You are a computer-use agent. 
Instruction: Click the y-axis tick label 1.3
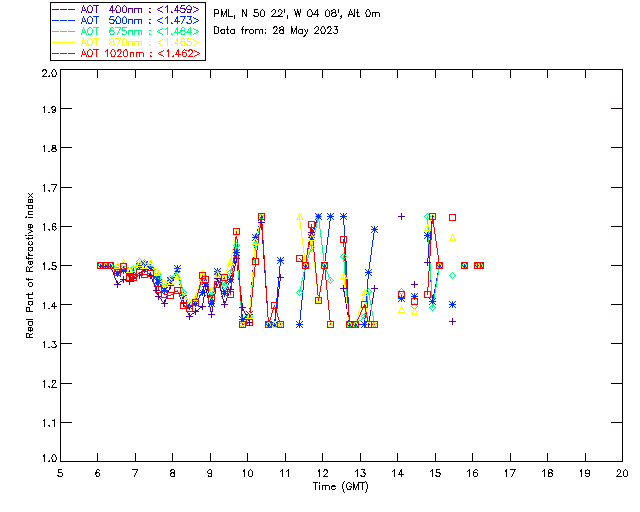pos(49,344)
